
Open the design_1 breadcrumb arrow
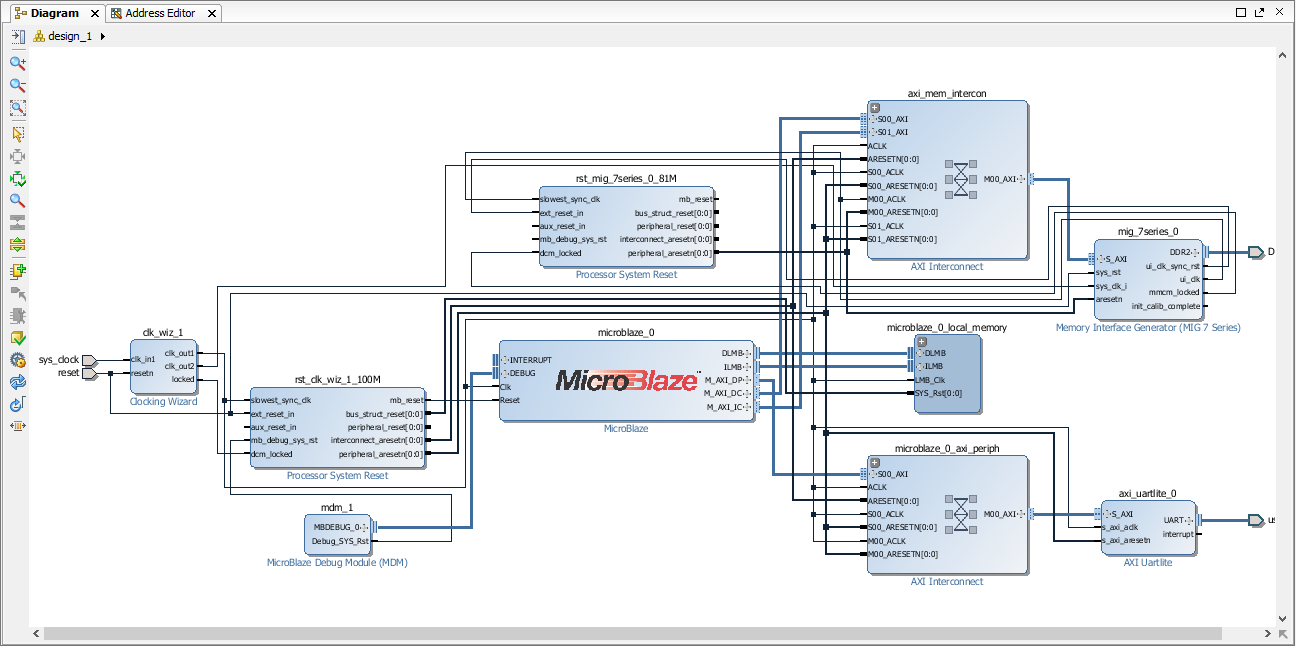pos(103,36)
